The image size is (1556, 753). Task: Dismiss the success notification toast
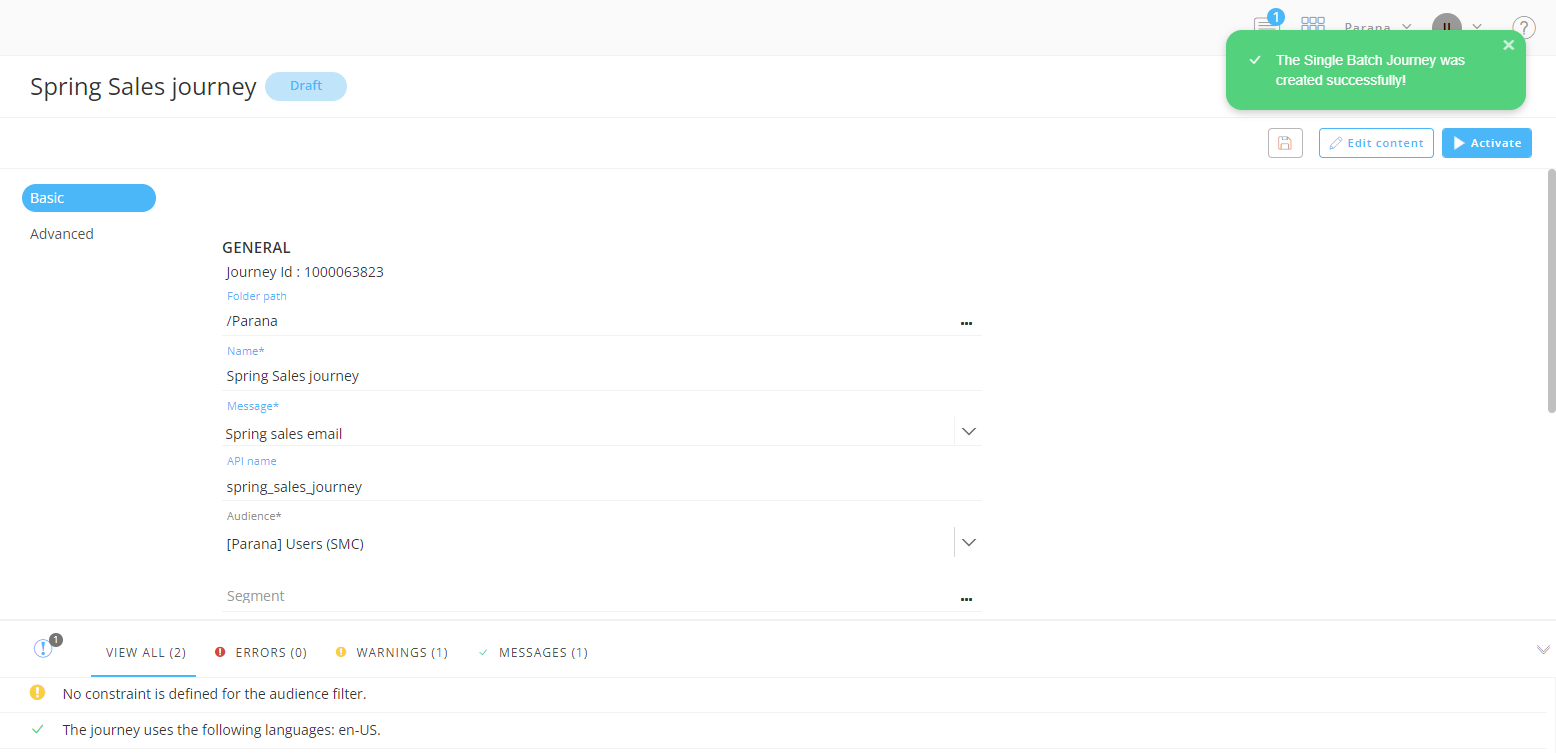click(1509, 45)
